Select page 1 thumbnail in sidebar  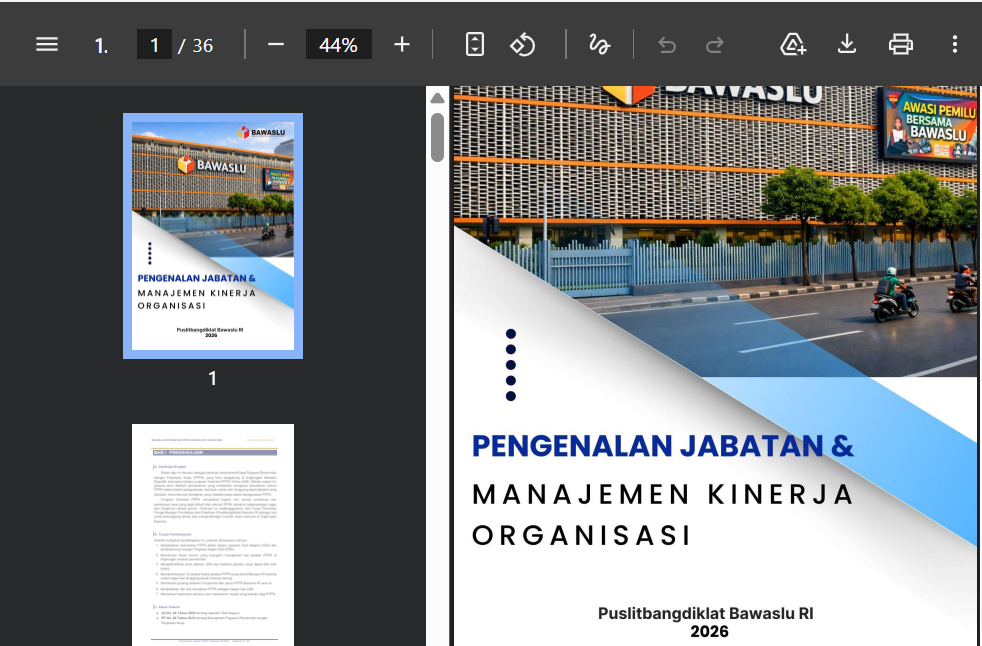(x=213, y=236)
